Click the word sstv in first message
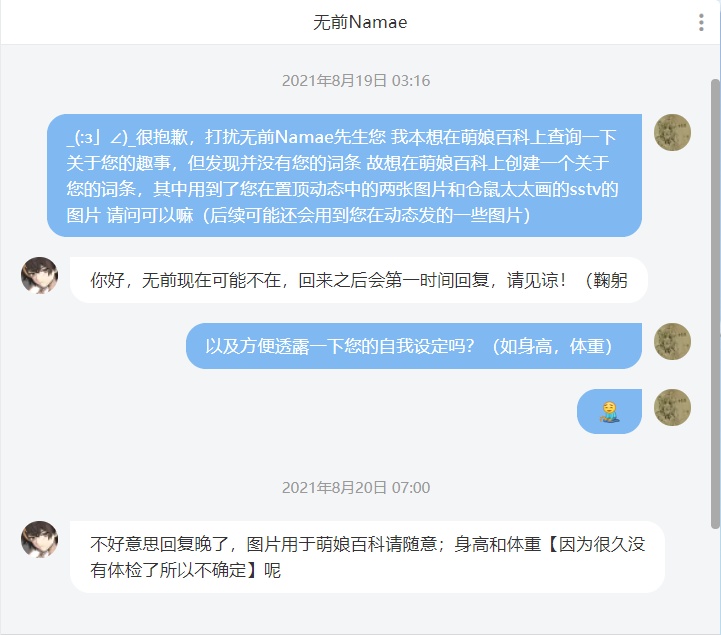721x635 pixels. click(x=585, y=189)
